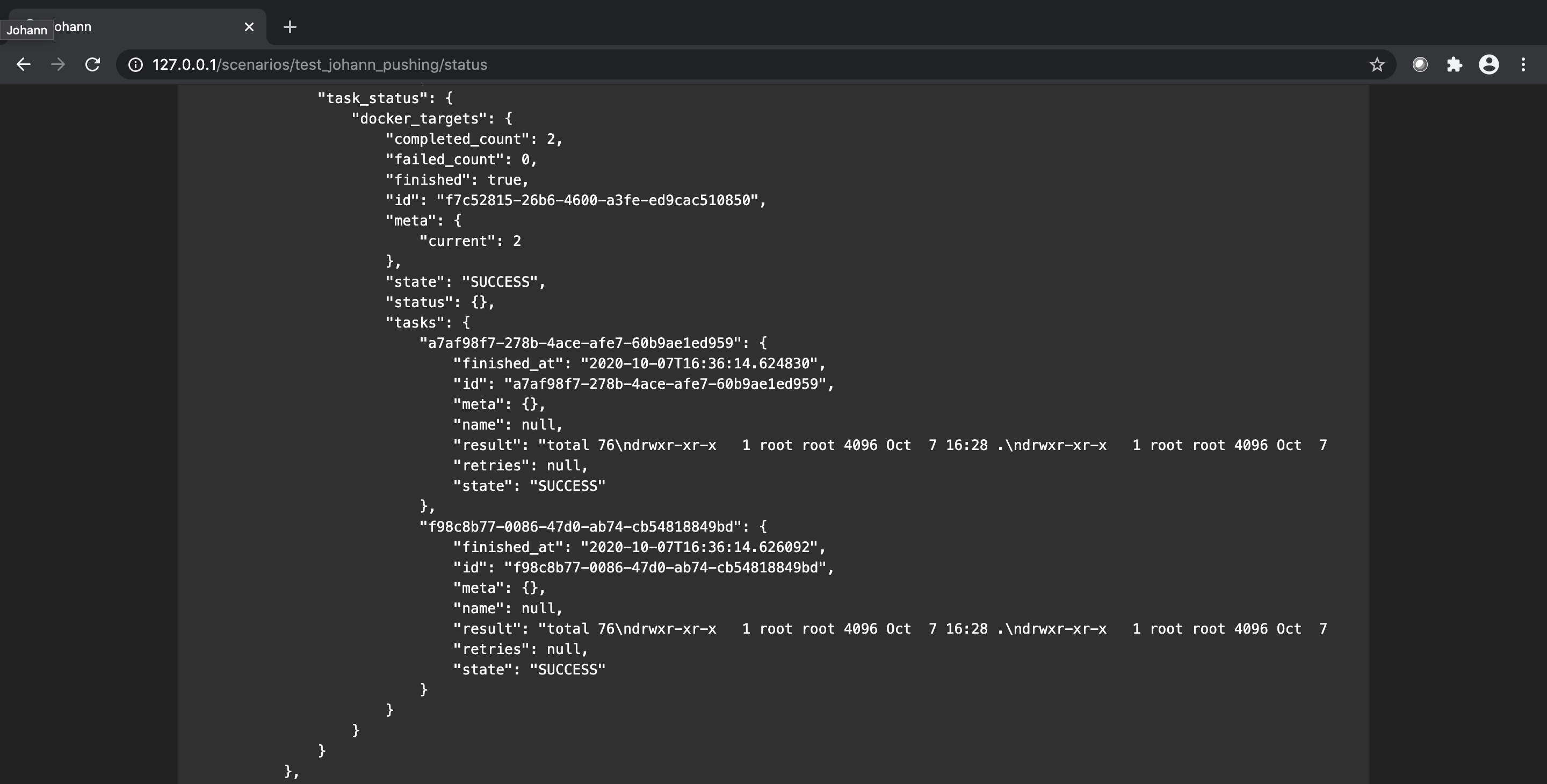Click the browser forward arrow
The image size is (1547, 784).
58,64
